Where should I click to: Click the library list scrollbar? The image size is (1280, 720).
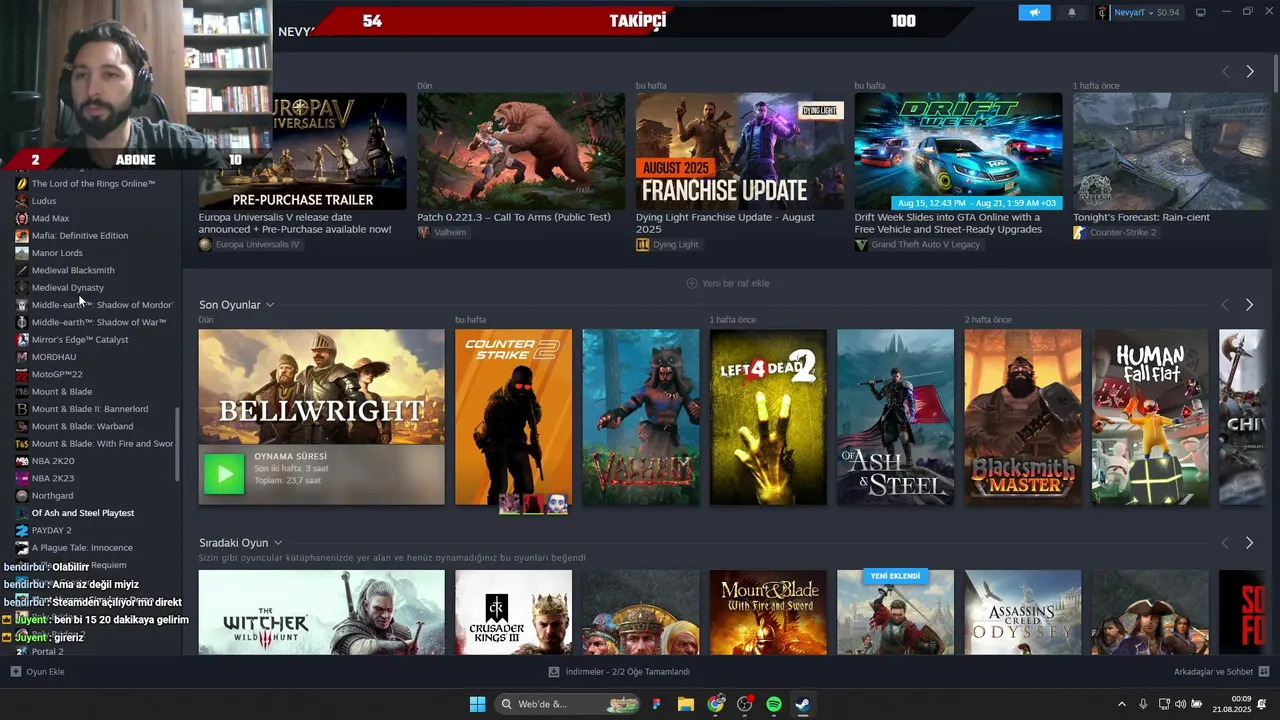tap(178, 445)
